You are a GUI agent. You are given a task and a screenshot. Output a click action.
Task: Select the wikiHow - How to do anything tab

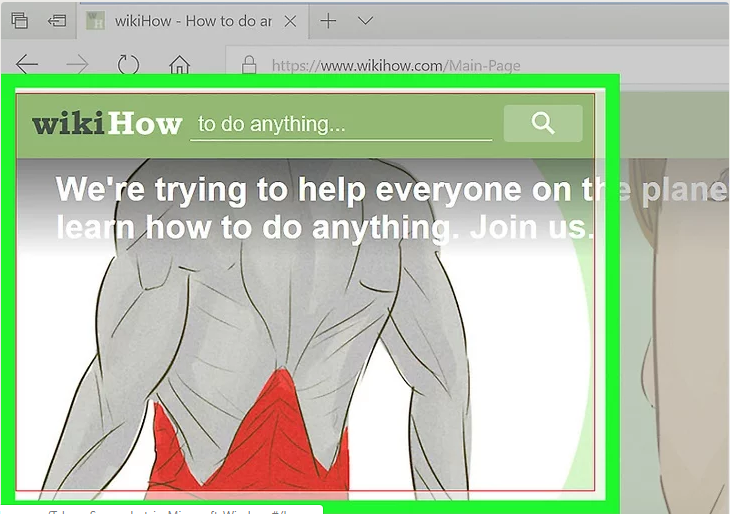[x=192, y=21]
